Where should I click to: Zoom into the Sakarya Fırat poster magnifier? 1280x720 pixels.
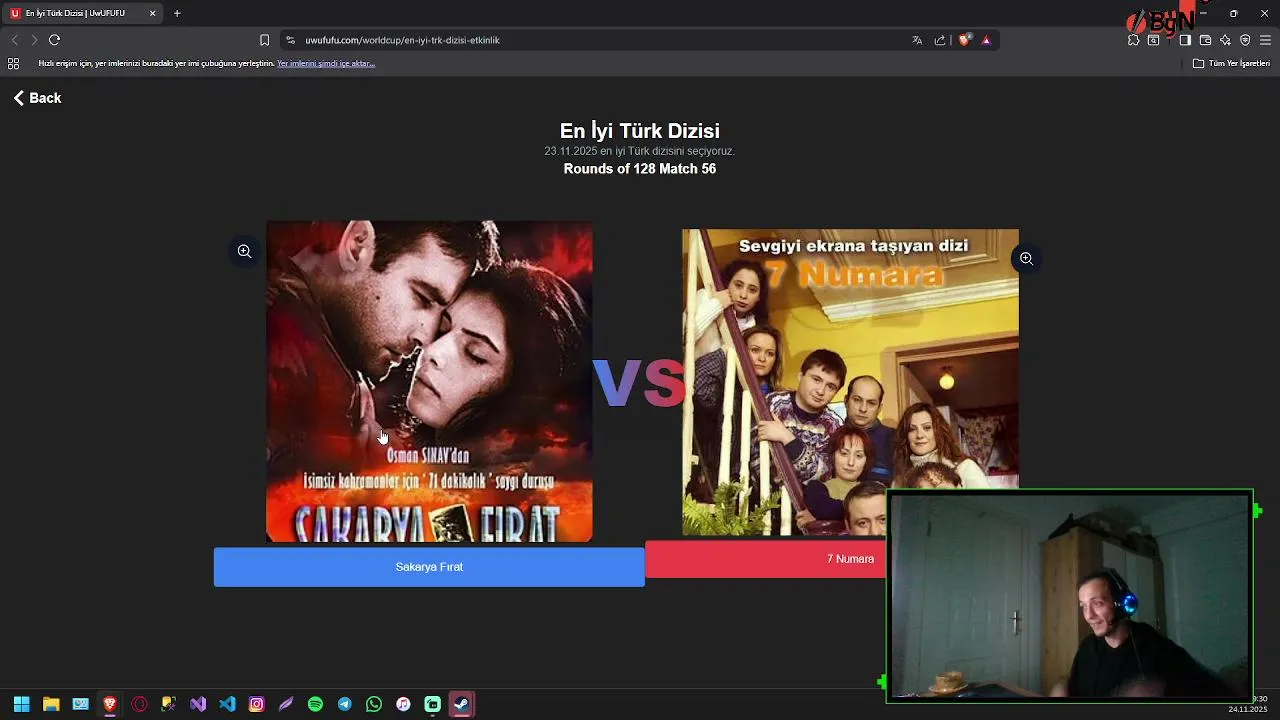click(x=244, y=251)
